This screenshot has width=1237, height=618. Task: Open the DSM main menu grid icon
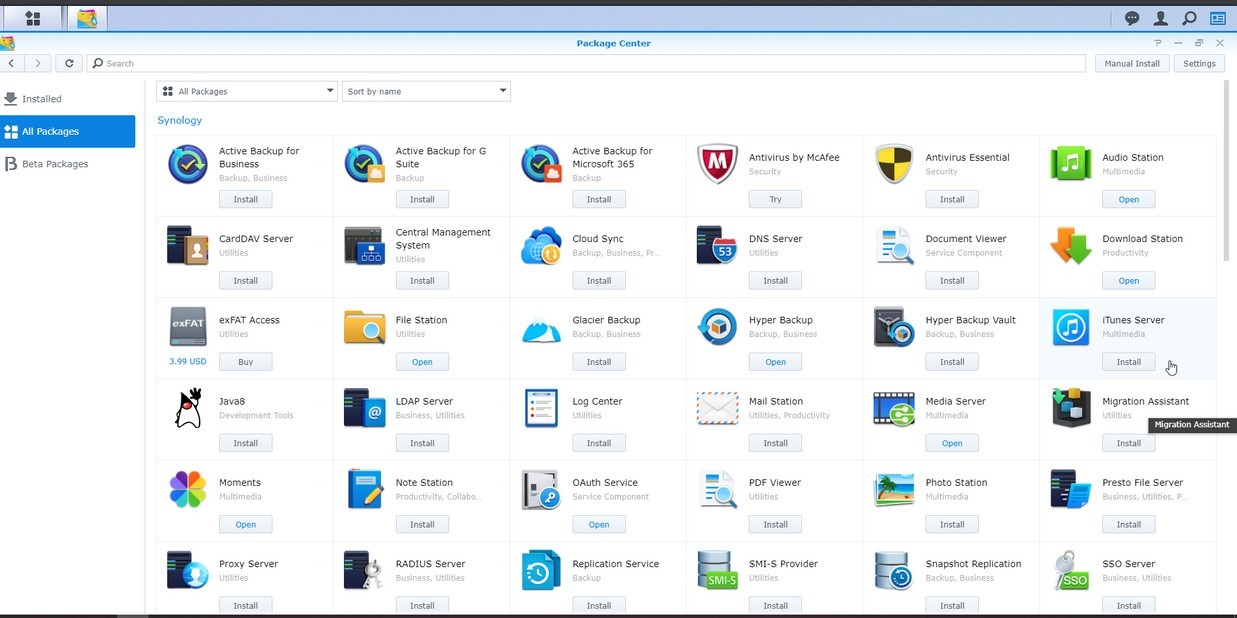(32, 18)
